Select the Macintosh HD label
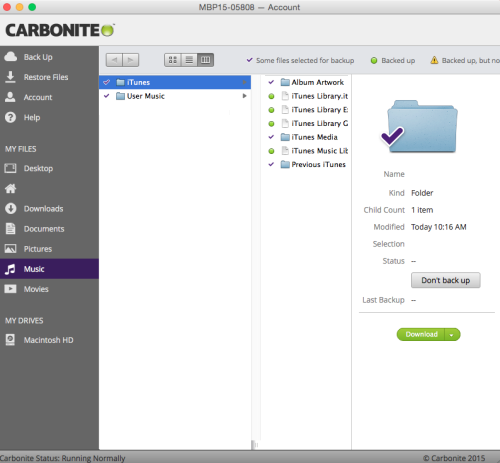 click(x=48, y=340)
